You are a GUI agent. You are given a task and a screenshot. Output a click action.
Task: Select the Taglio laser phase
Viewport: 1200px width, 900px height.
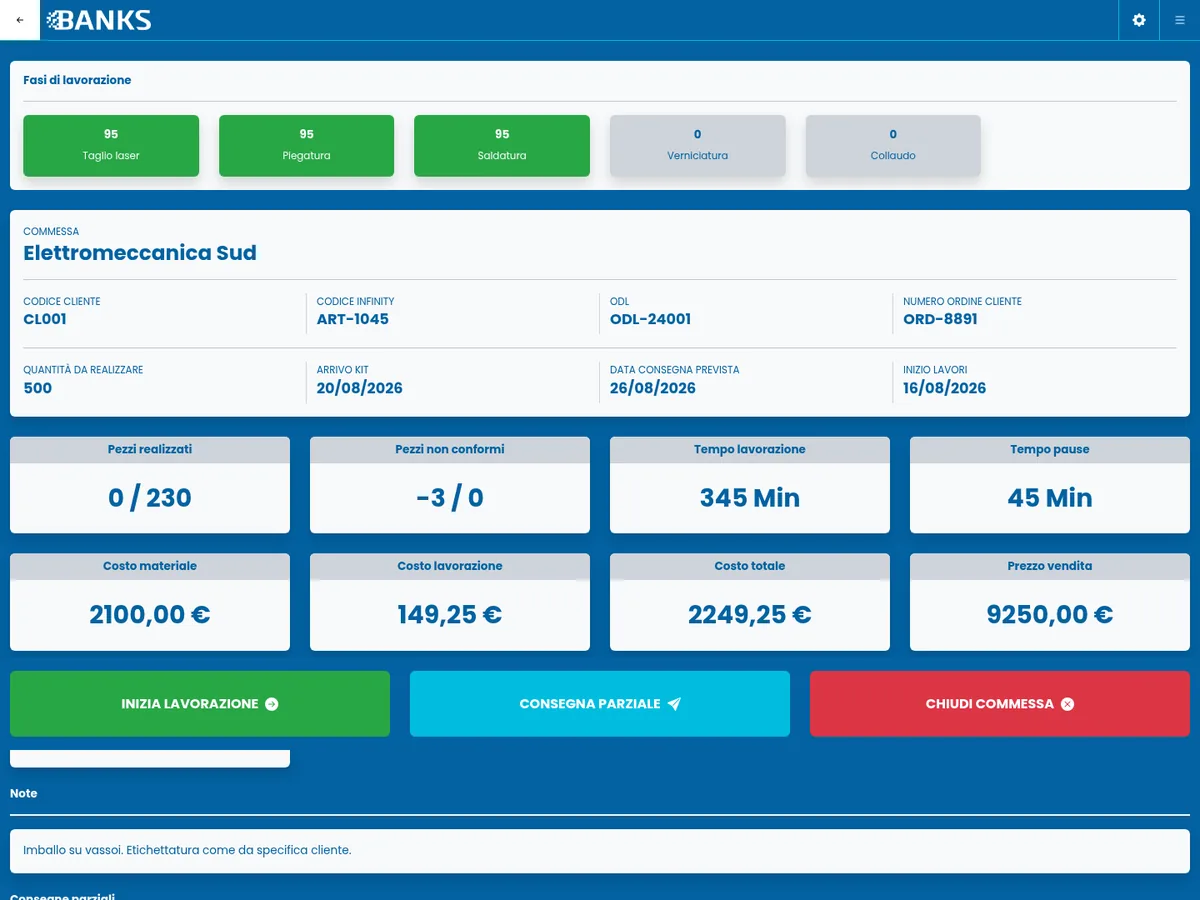pos(111,146)
